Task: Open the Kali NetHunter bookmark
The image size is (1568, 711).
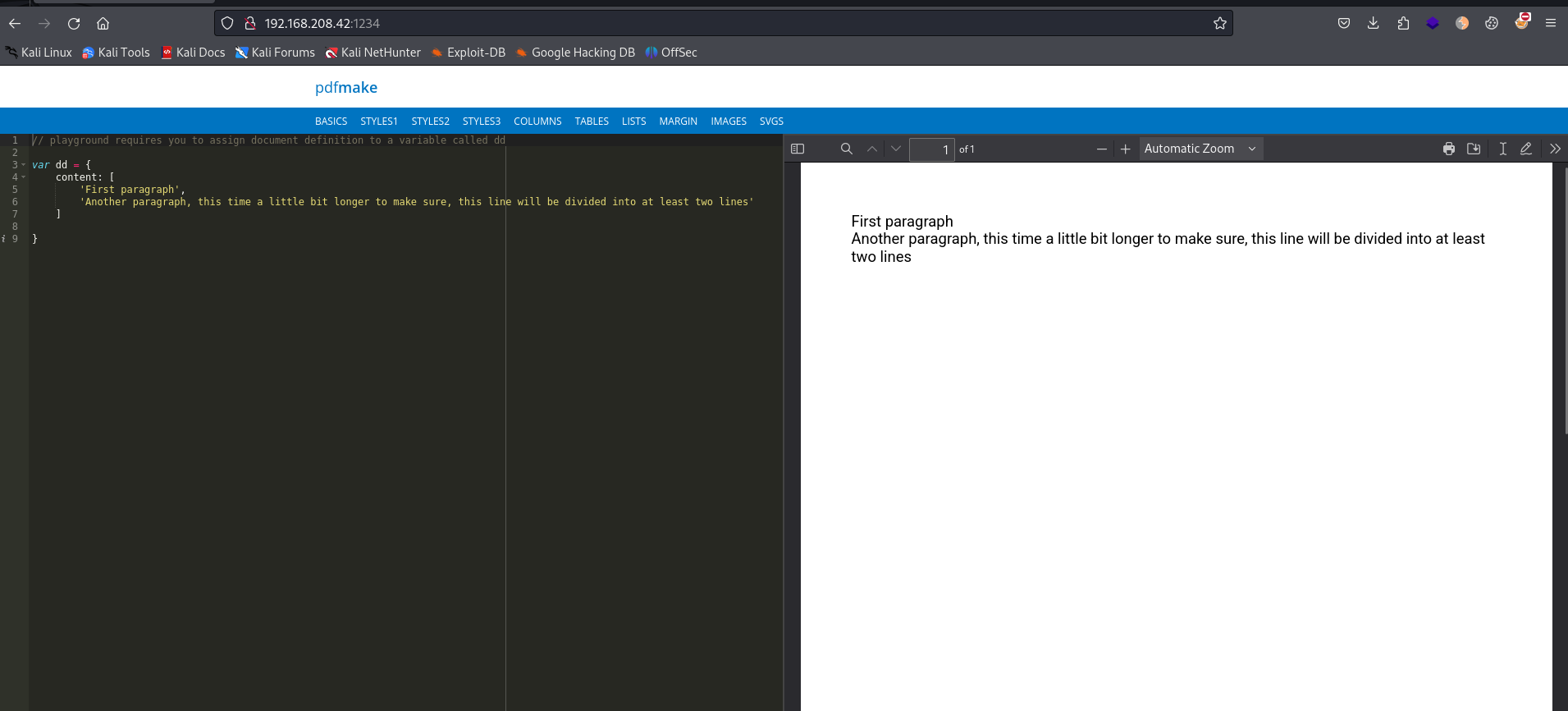Action: click(373, 53)
